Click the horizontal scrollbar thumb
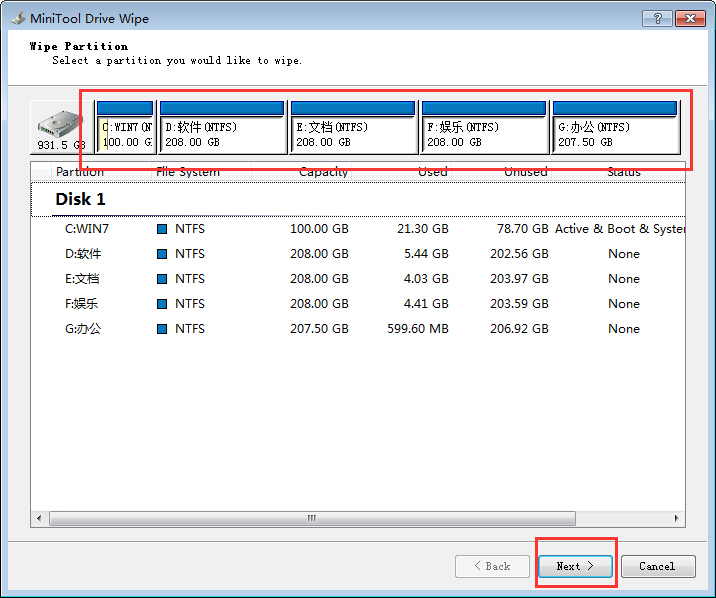Image resolution: width=716 pixels, height=598 pixels. tap(312, 518)
